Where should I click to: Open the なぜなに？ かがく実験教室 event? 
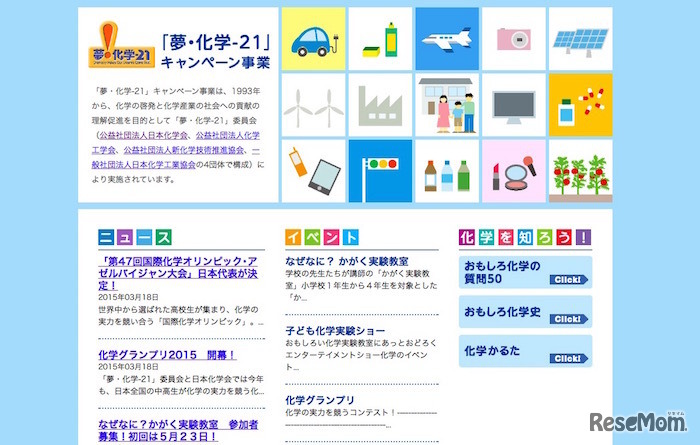pos(347,261)
